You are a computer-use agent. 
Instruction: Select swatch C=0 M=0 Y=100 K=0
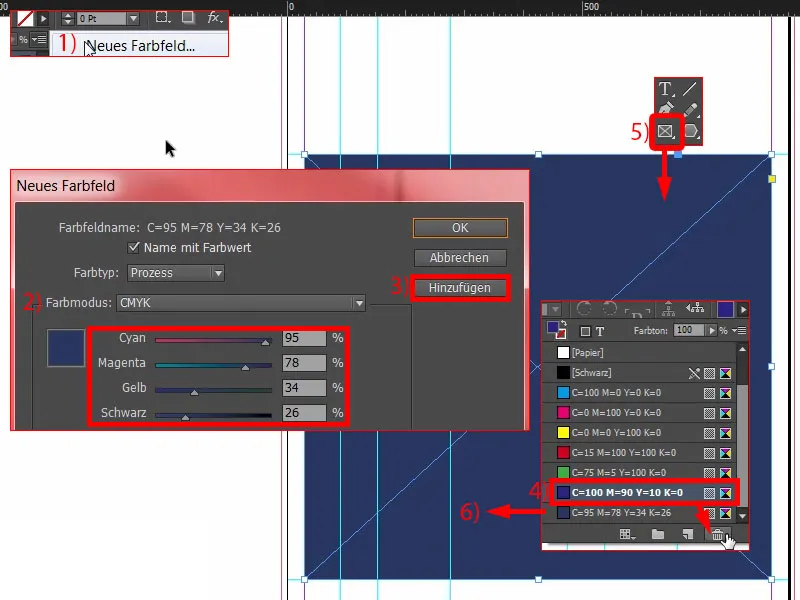point(639,433)
